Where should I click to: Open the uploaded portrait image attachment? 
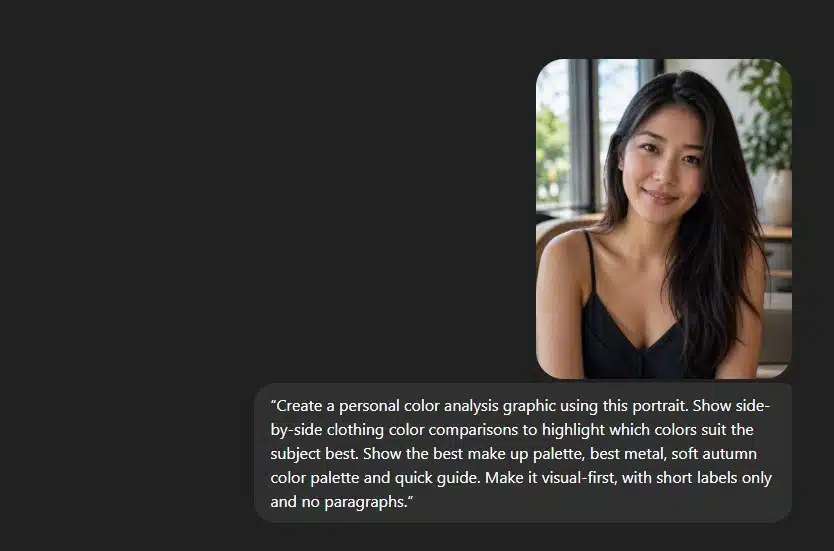664,219
